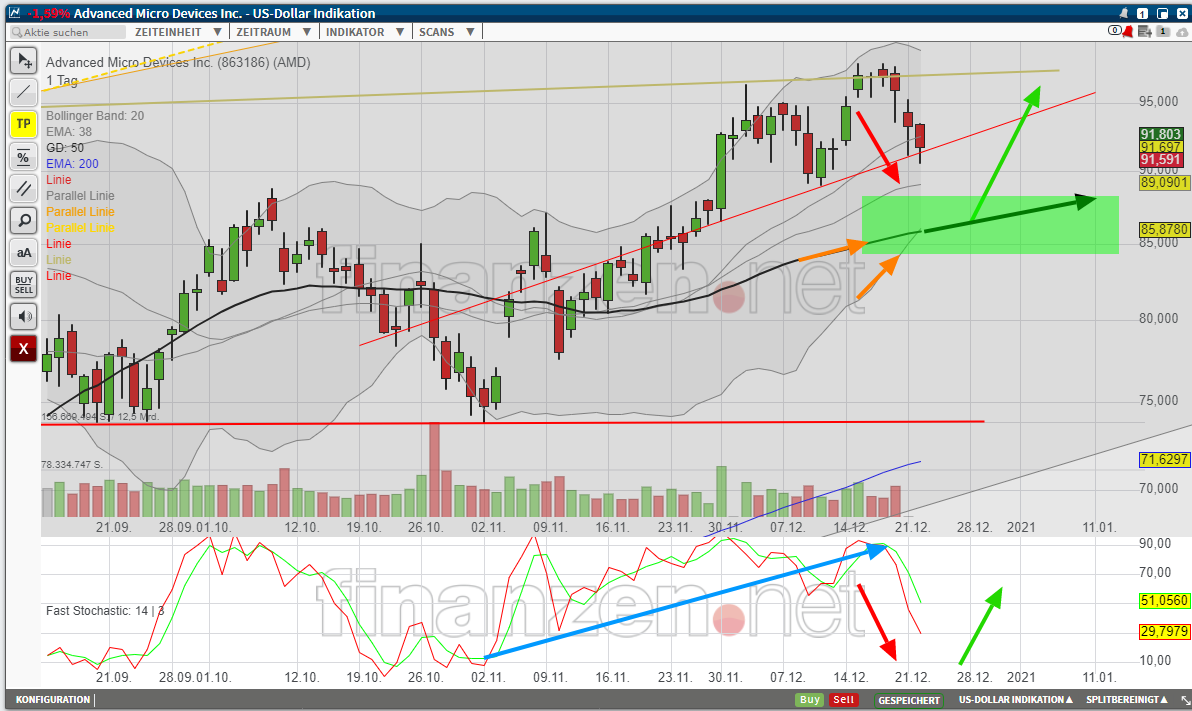Screen dimensions: 1192x711
Task: Click the 85,8780 price label
Action: 1164,229
